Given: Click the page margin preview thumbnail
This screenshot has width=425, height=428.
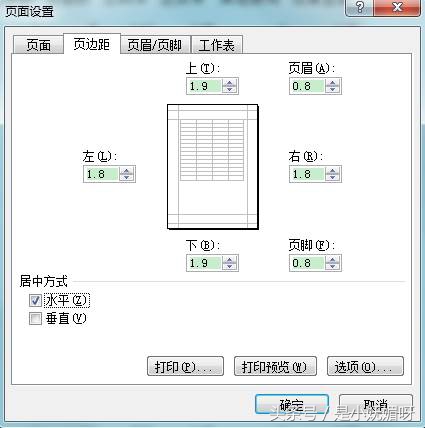Looking at the screenshot, I should (213, 167).
